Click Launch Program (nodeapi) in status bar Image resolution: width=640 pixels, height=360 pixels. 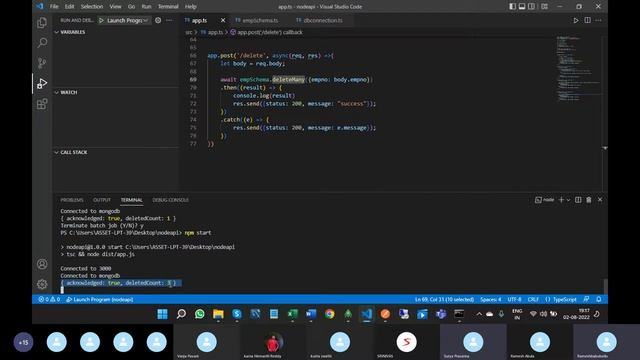pyautogui.click(x=100, y=299)
